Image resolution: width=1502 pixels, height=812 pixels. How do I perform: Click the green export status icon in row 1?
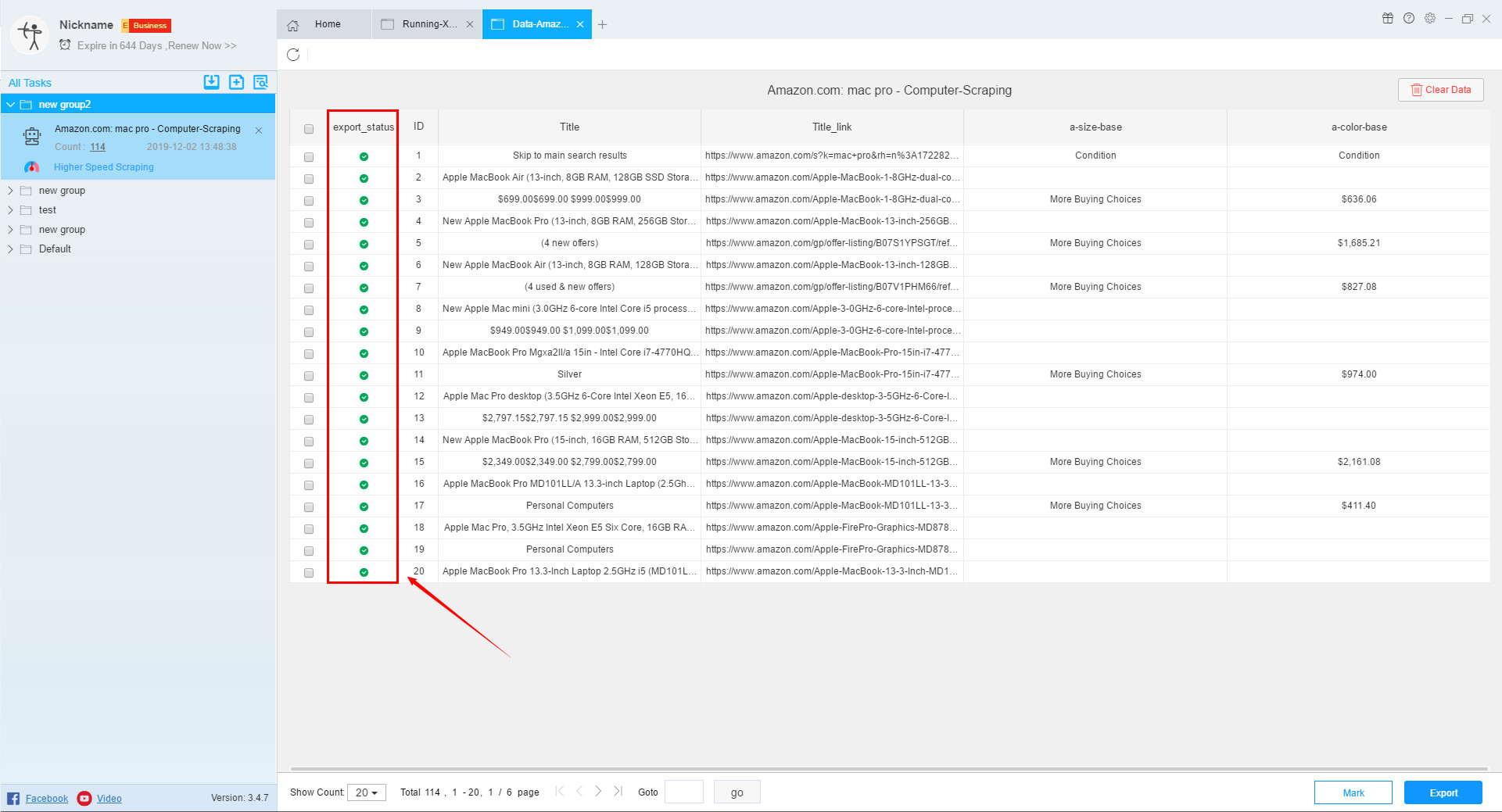[364, 156]
